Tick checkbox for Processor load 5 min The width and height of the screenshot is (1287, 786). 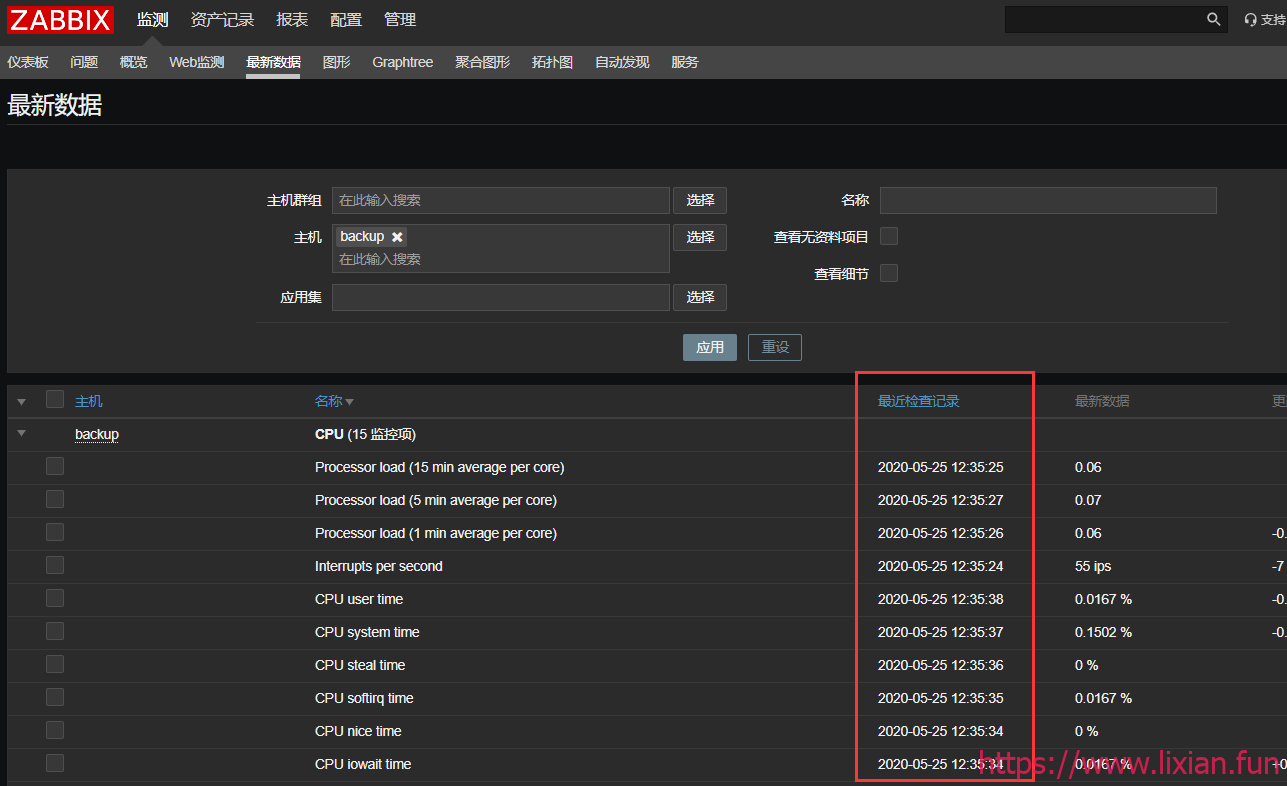pyautogui.click(x=55, y=499)
